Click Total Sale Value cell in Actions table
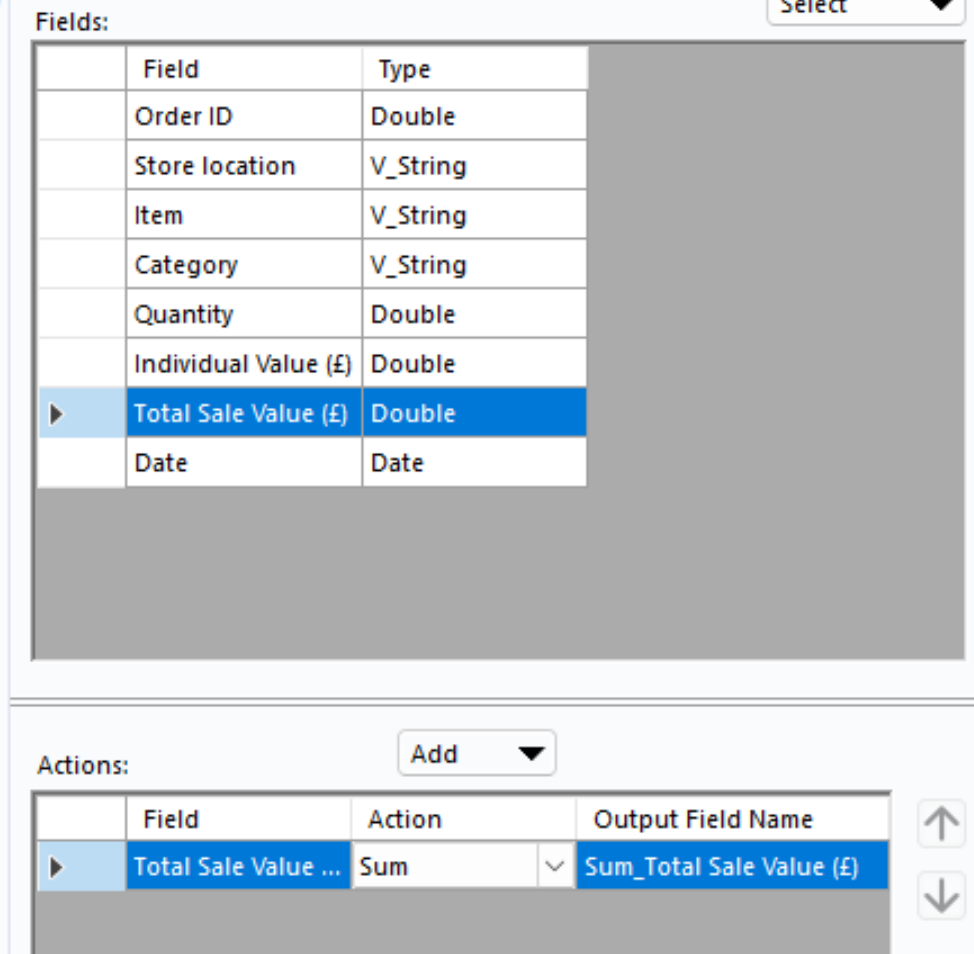Viewport: 974px width, 954px height. pyautogui.click(x=237, y=867)
